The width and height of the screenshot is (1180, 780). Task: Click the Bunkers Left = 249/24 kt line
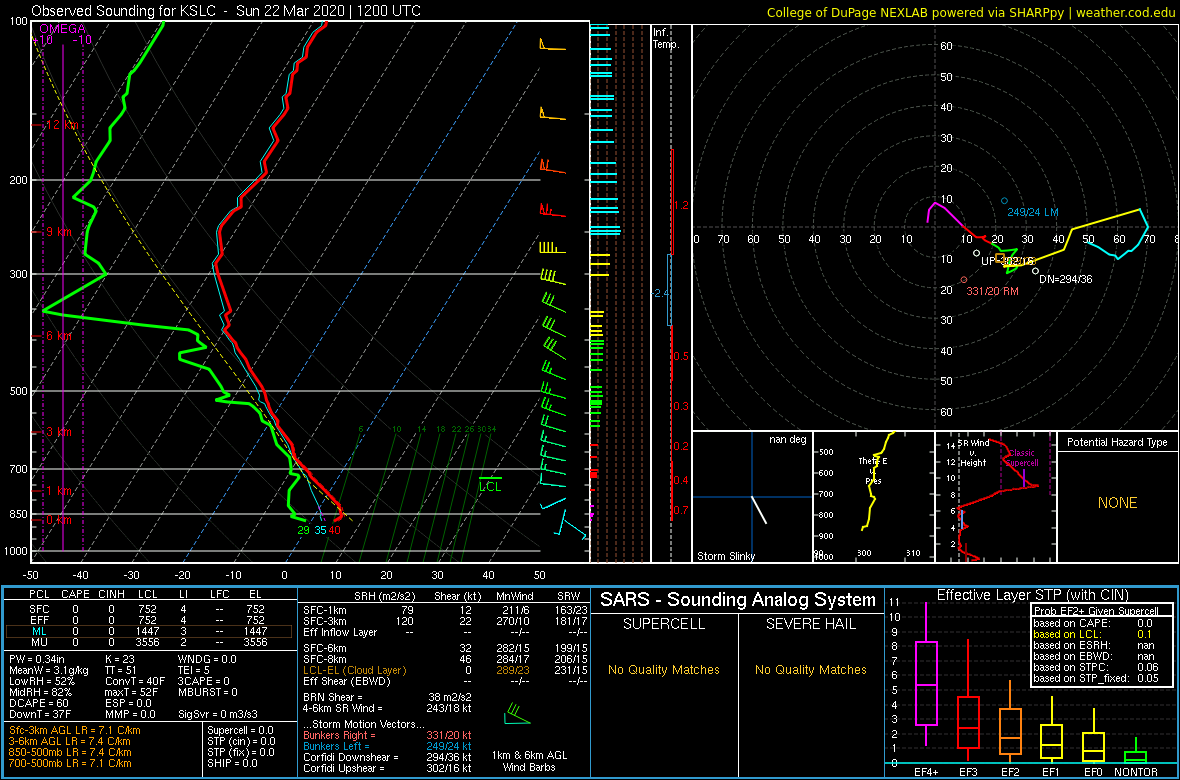point(387,745)
